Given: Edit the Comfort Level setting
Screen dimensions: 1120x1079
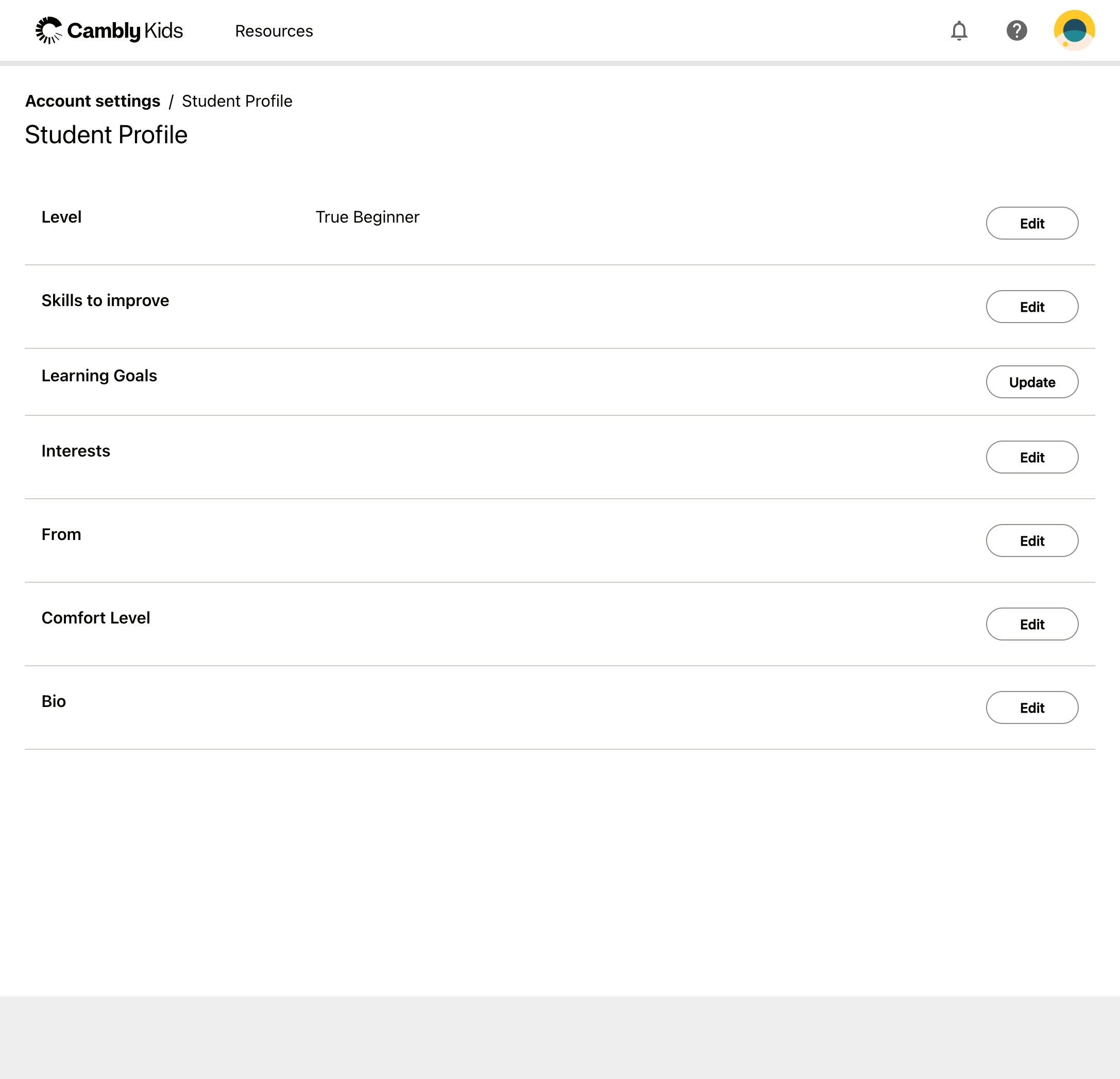Looking at the screenshot, I should tap(1031, 624).
